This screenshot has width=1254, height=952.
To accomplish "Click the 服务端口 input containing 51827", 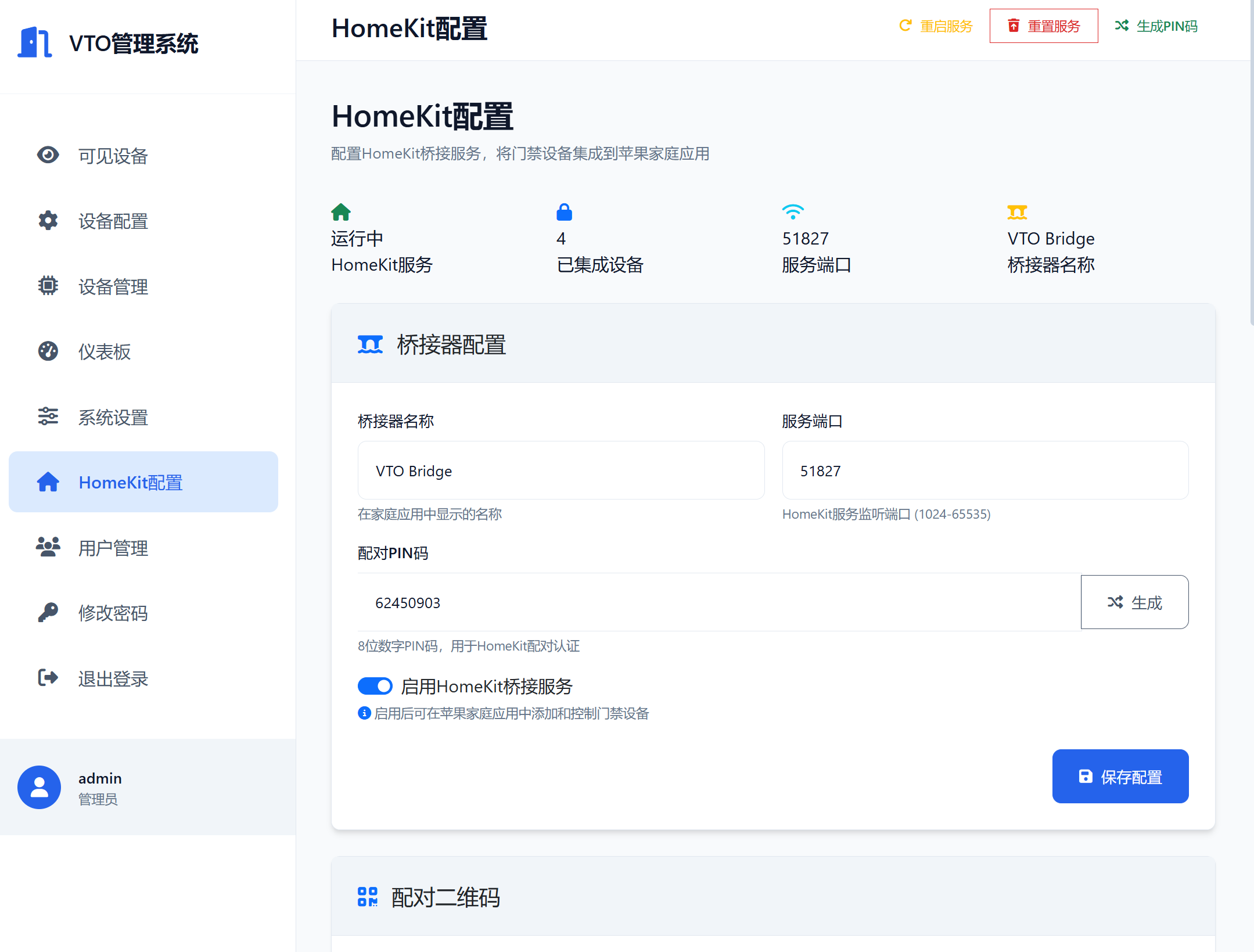I will pos(984,470).
